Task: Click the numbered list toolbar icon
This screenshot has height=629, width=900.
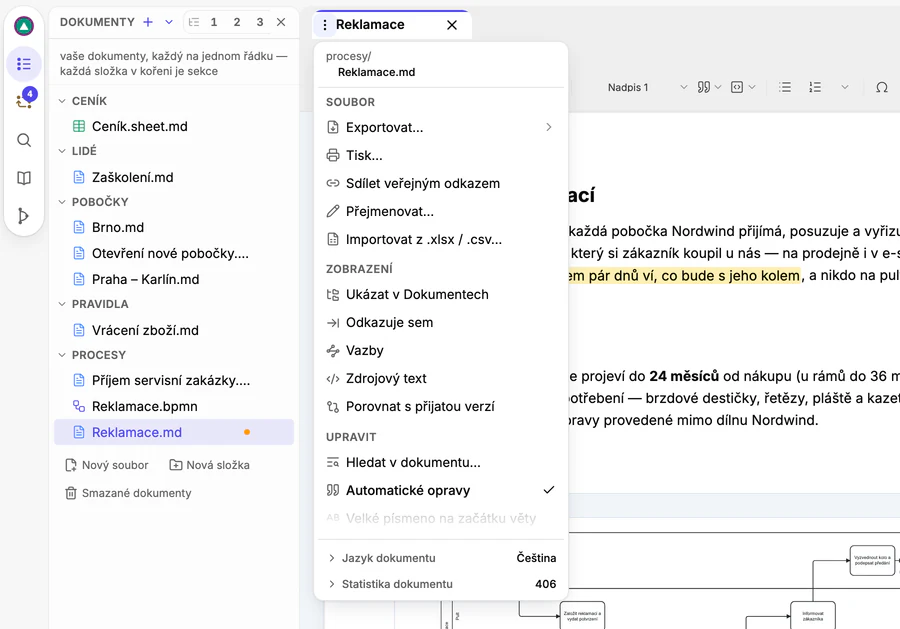Action: coord(815,87)
